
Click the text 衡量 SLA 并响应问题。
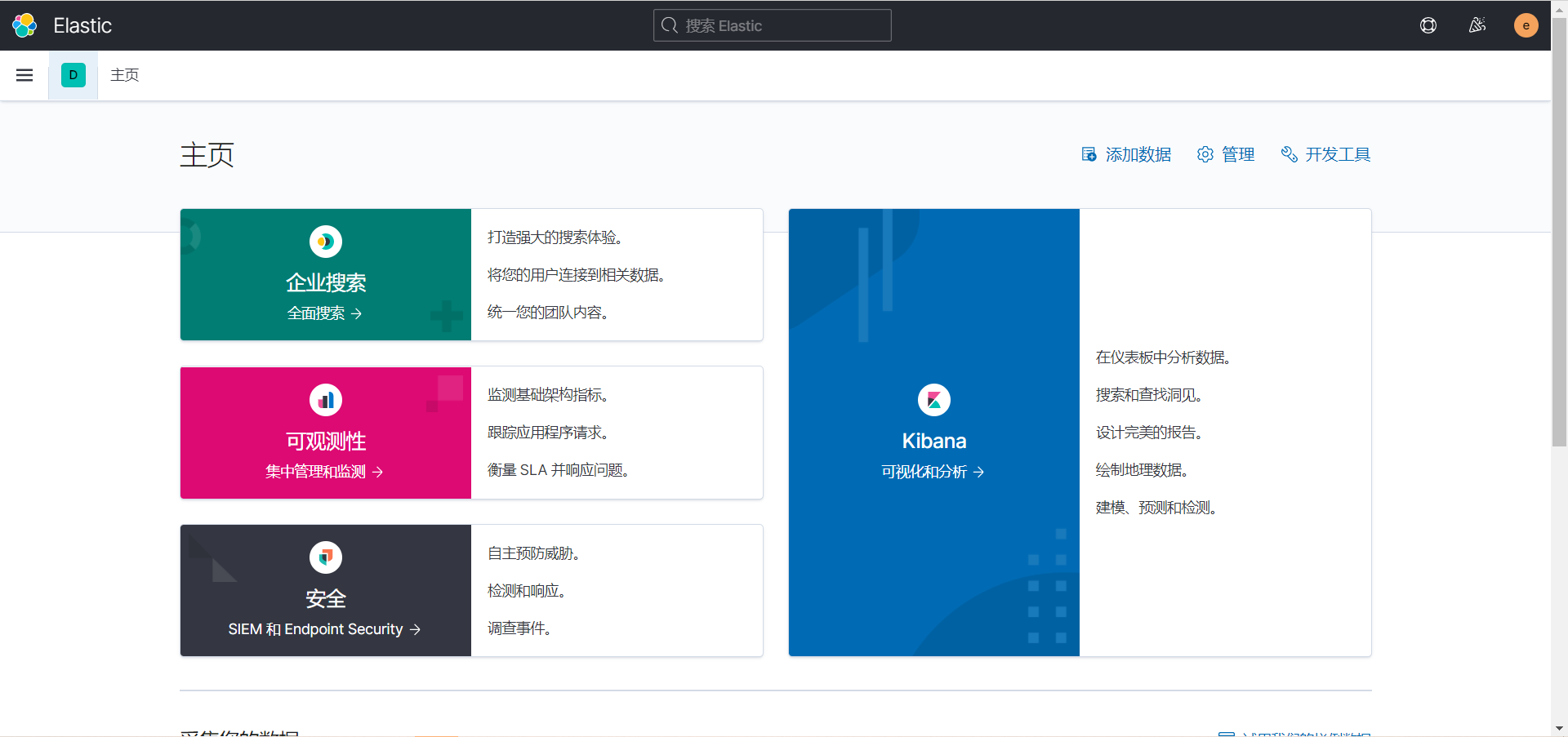click(x=559, y=470)
